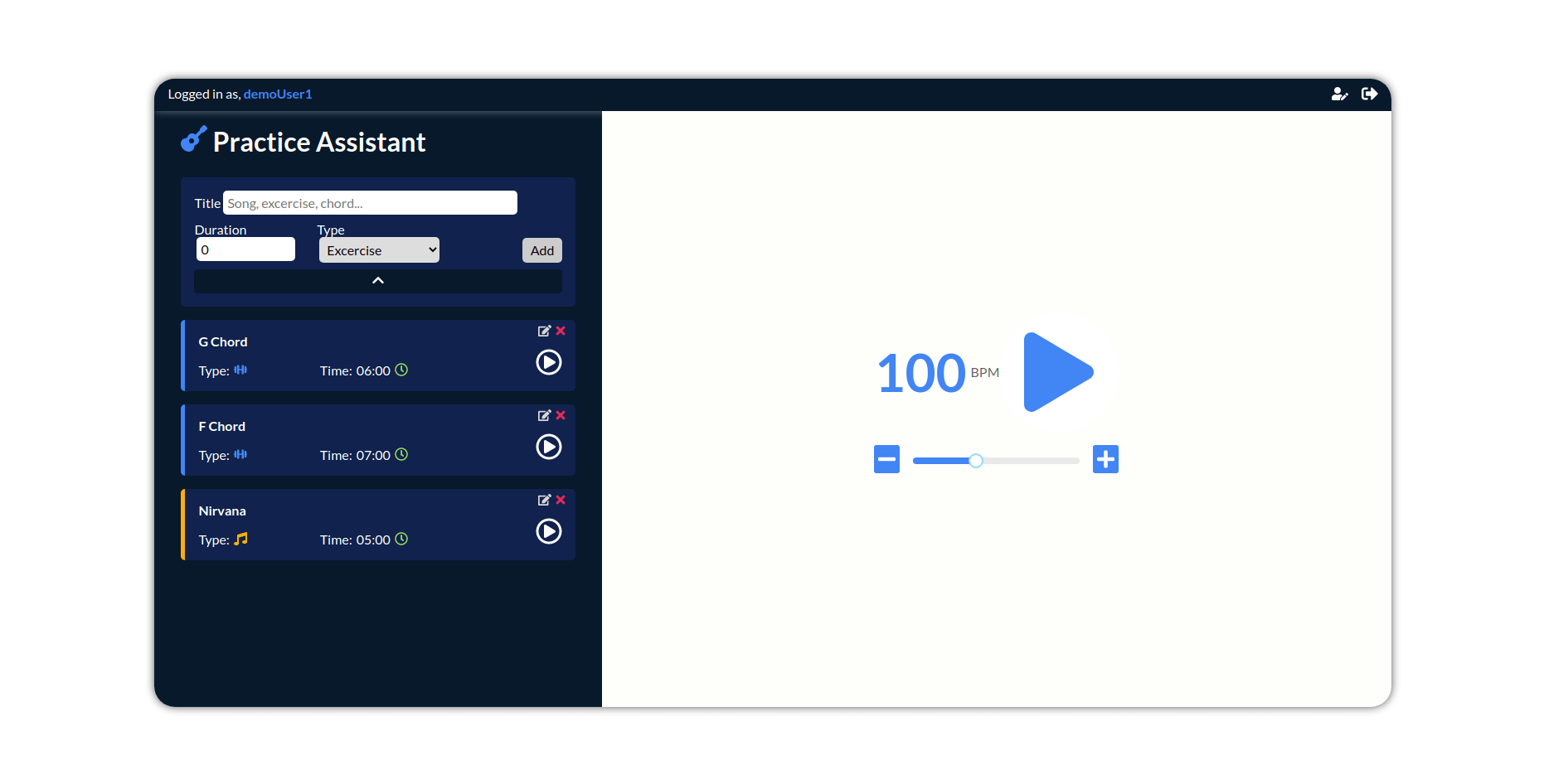Edit the F Chord item
The image size is (1544, 784).
pos(544,415)
